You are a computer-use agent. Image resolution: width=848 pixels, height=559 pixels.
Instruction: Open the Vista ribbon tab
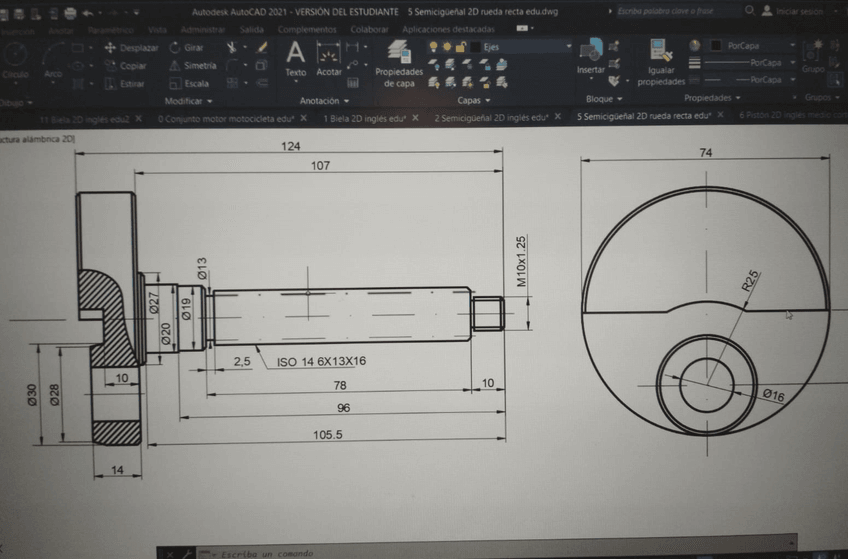pyautogui.click(x=157, y=30)
